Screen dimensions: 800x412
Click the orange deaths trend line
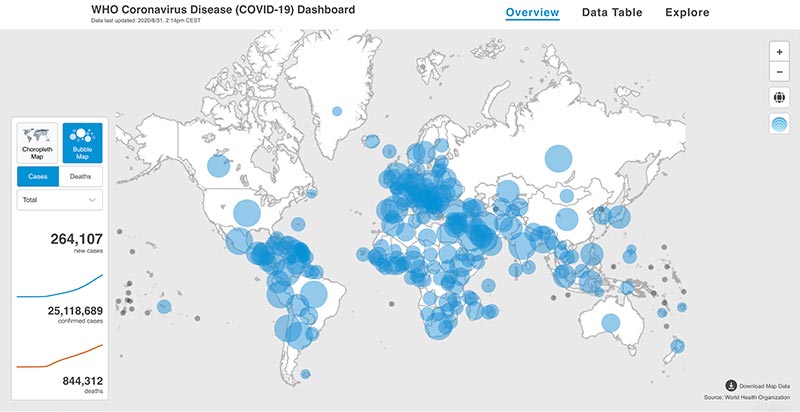click(x=60, y=356)
